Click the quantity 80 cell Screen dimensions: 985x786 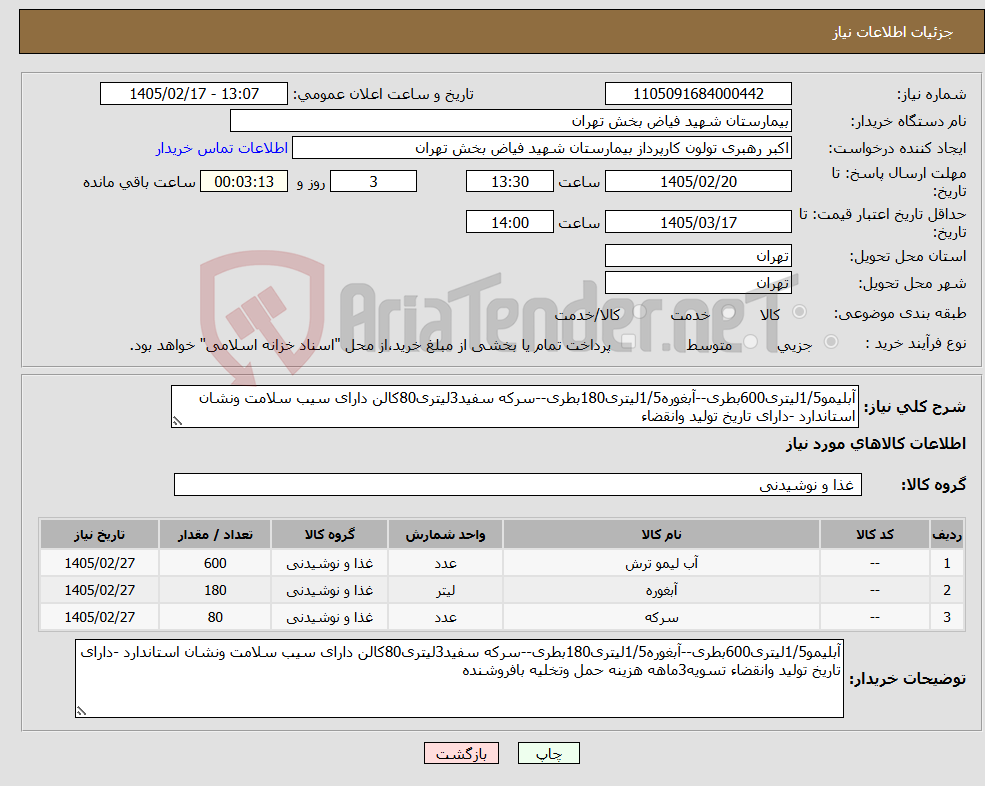[x=215, y=618]
